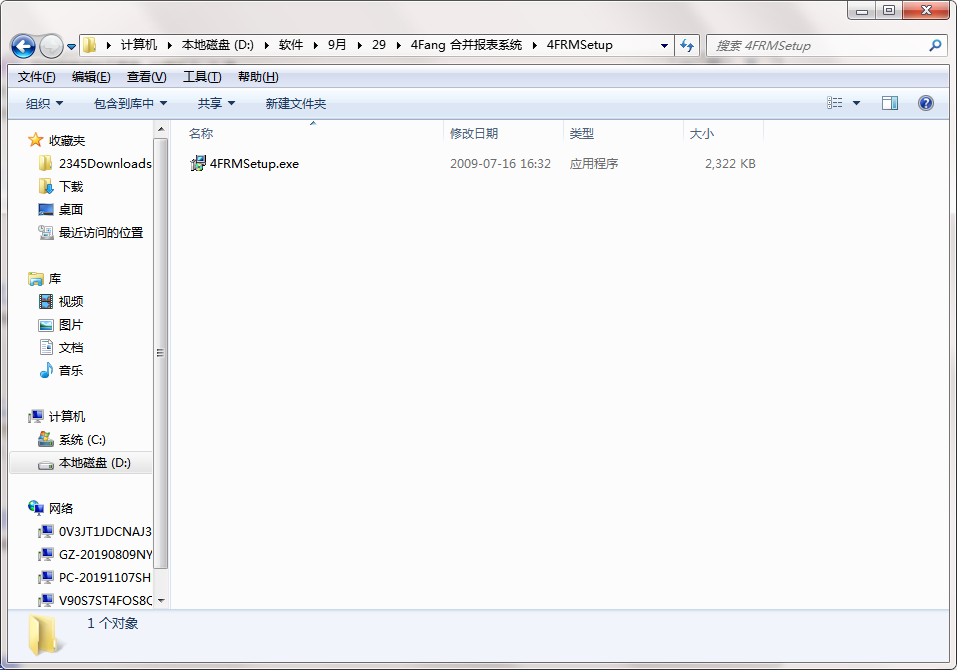Click the Back navigation arrow icon

(22, 45)
